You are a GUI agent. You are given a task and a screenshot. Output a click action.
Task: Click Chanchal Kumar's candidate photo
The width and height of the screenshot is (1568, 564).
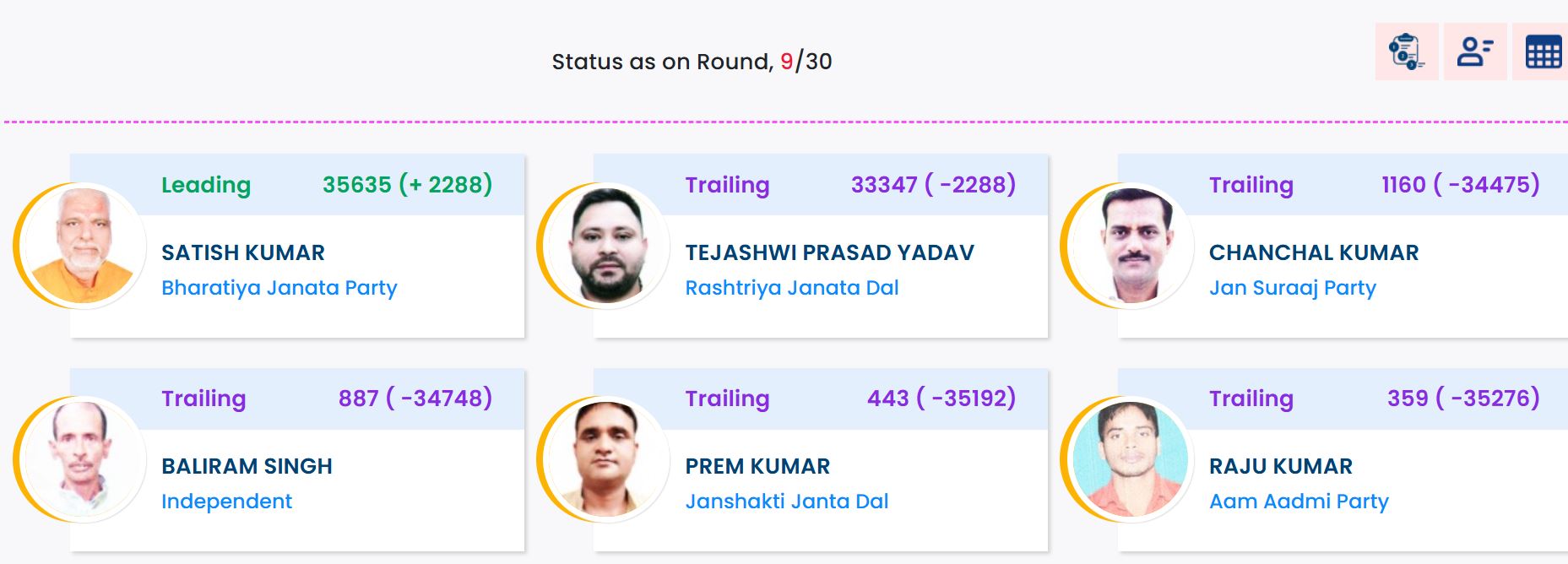(x=1131, y=246)
